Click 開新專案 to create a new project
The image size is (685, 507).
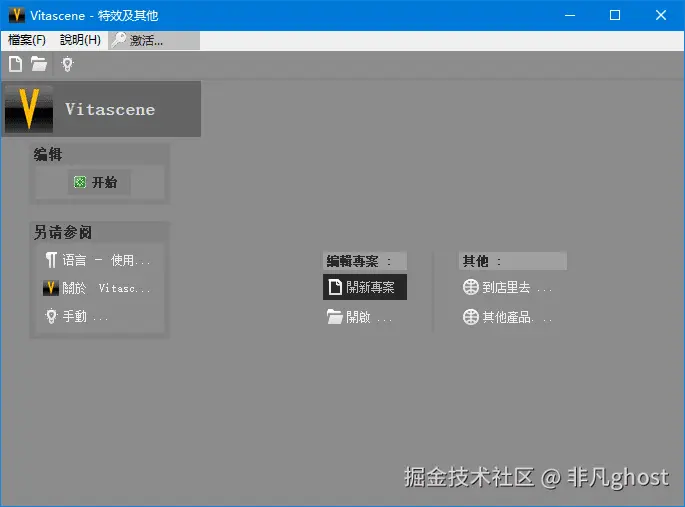(365, 287)
